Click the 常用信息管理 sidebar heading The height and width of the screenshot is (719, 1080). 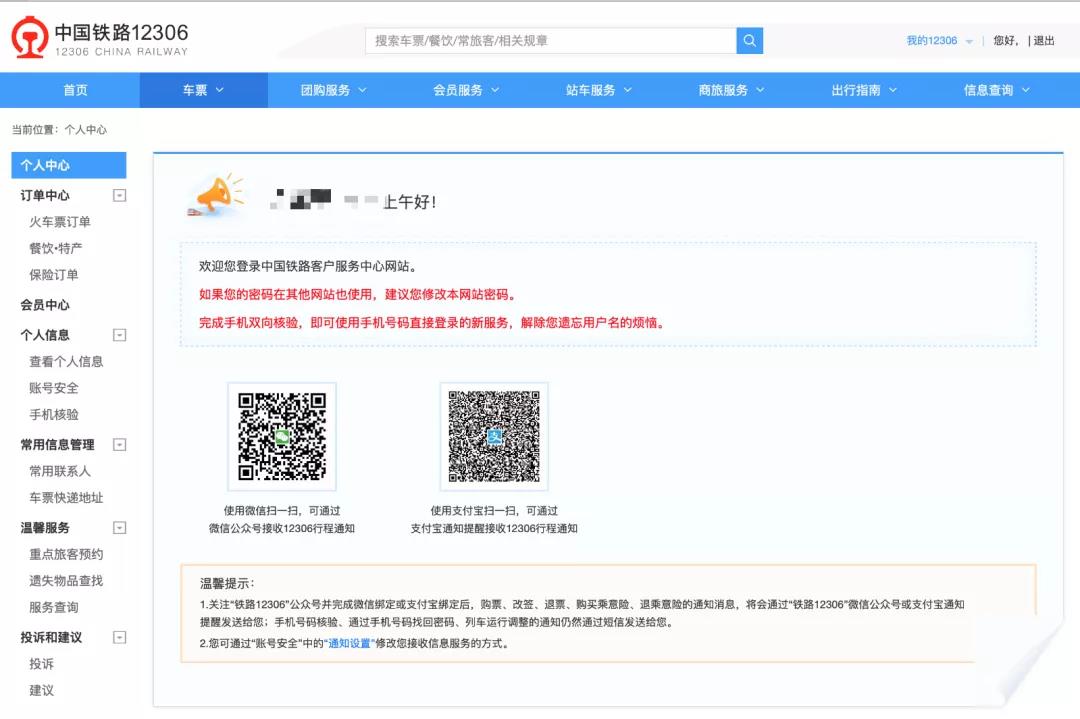(57, 445)
